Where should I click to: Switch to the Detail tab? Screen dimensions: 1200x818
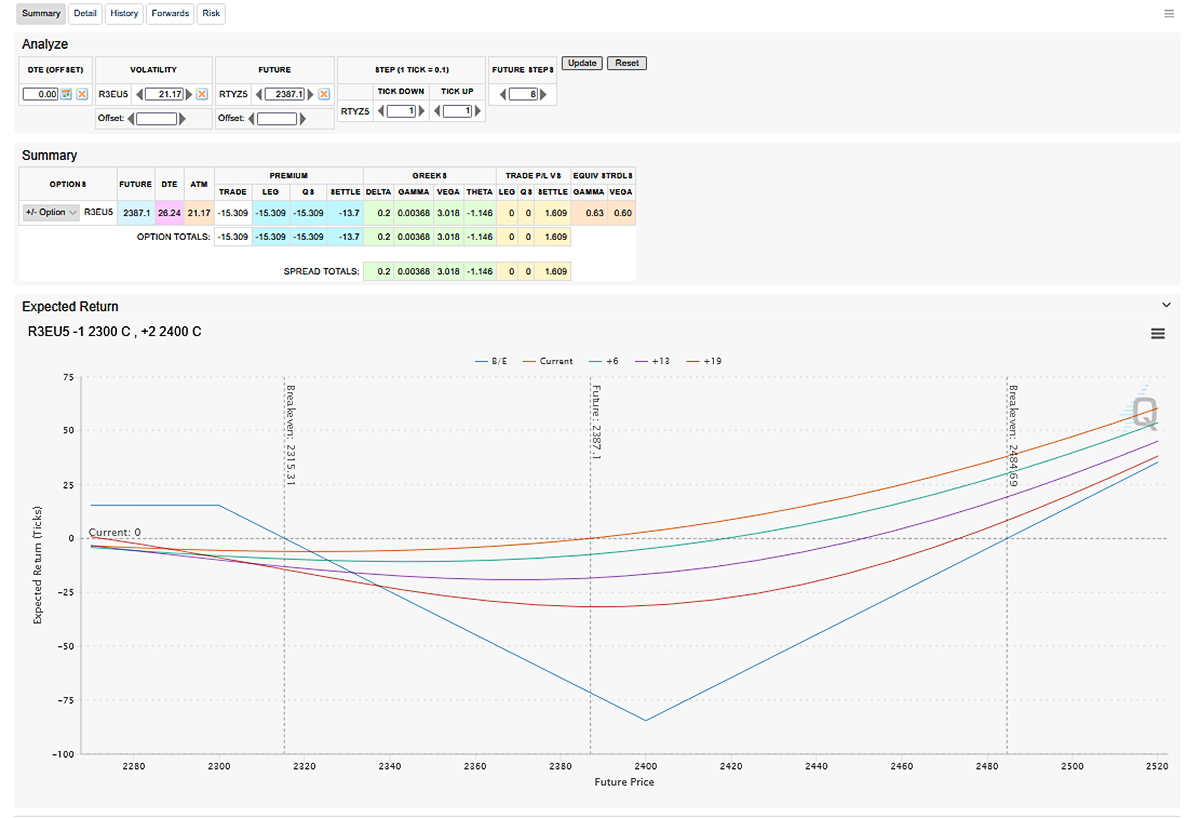pos(85,14)
